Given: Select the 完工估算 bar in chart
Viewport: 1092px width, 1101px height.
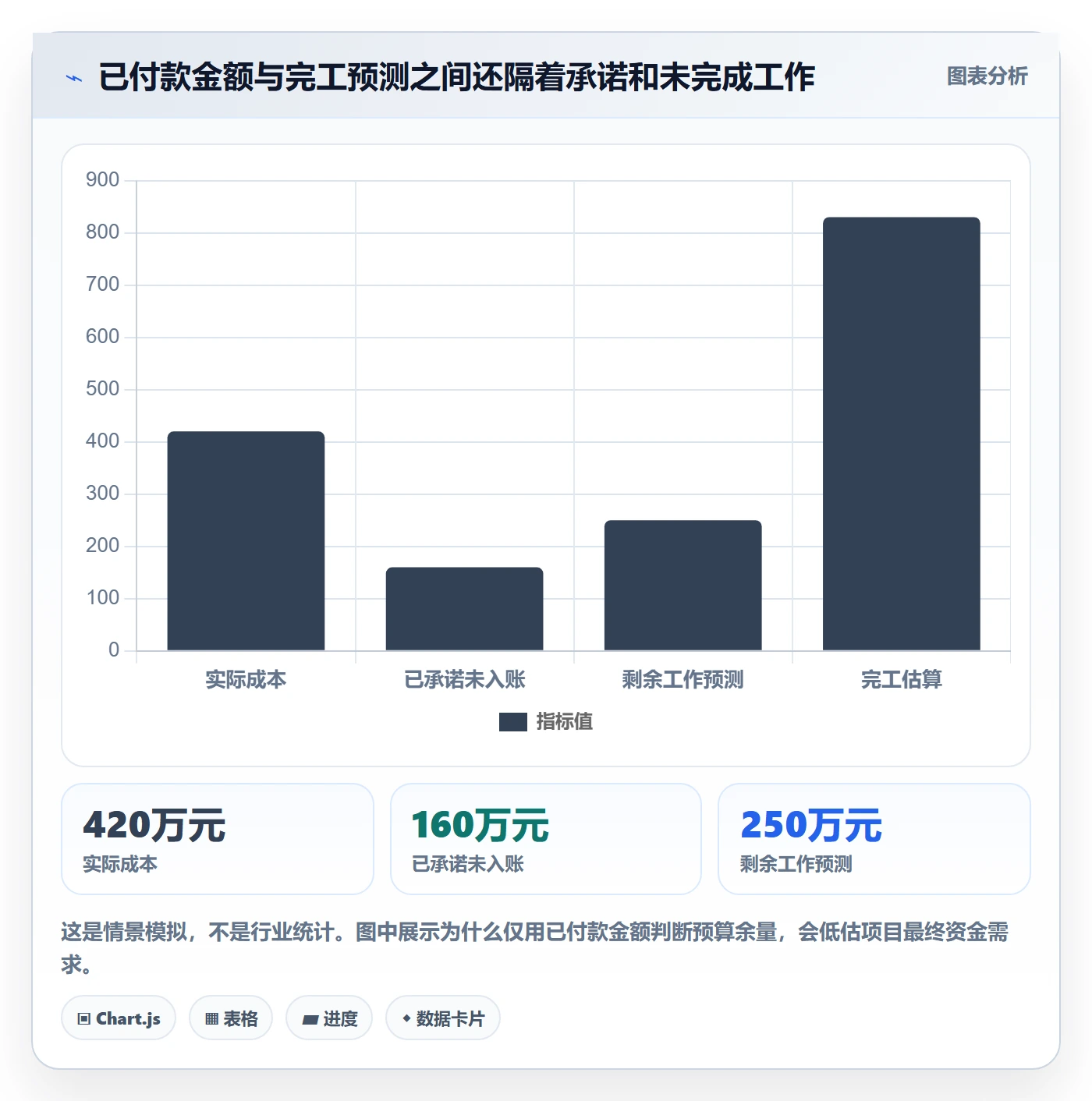Looking at the screenshot, I should click(901, 434).
